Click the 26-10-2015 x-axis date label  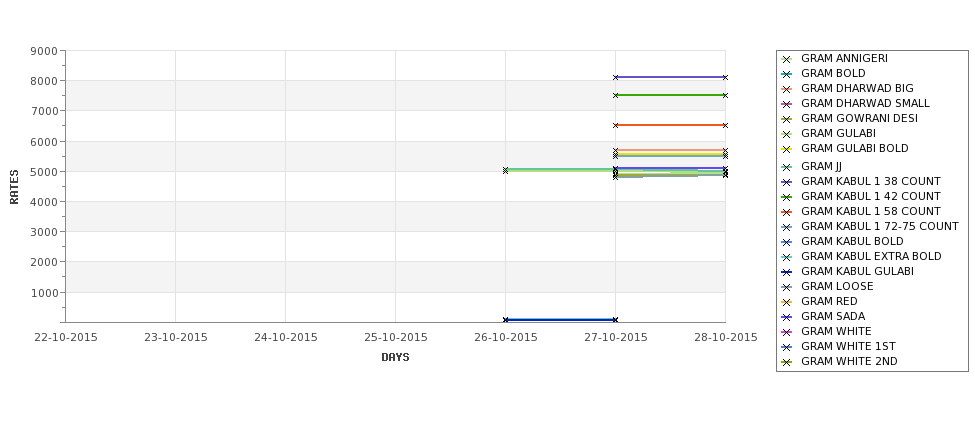506,338
